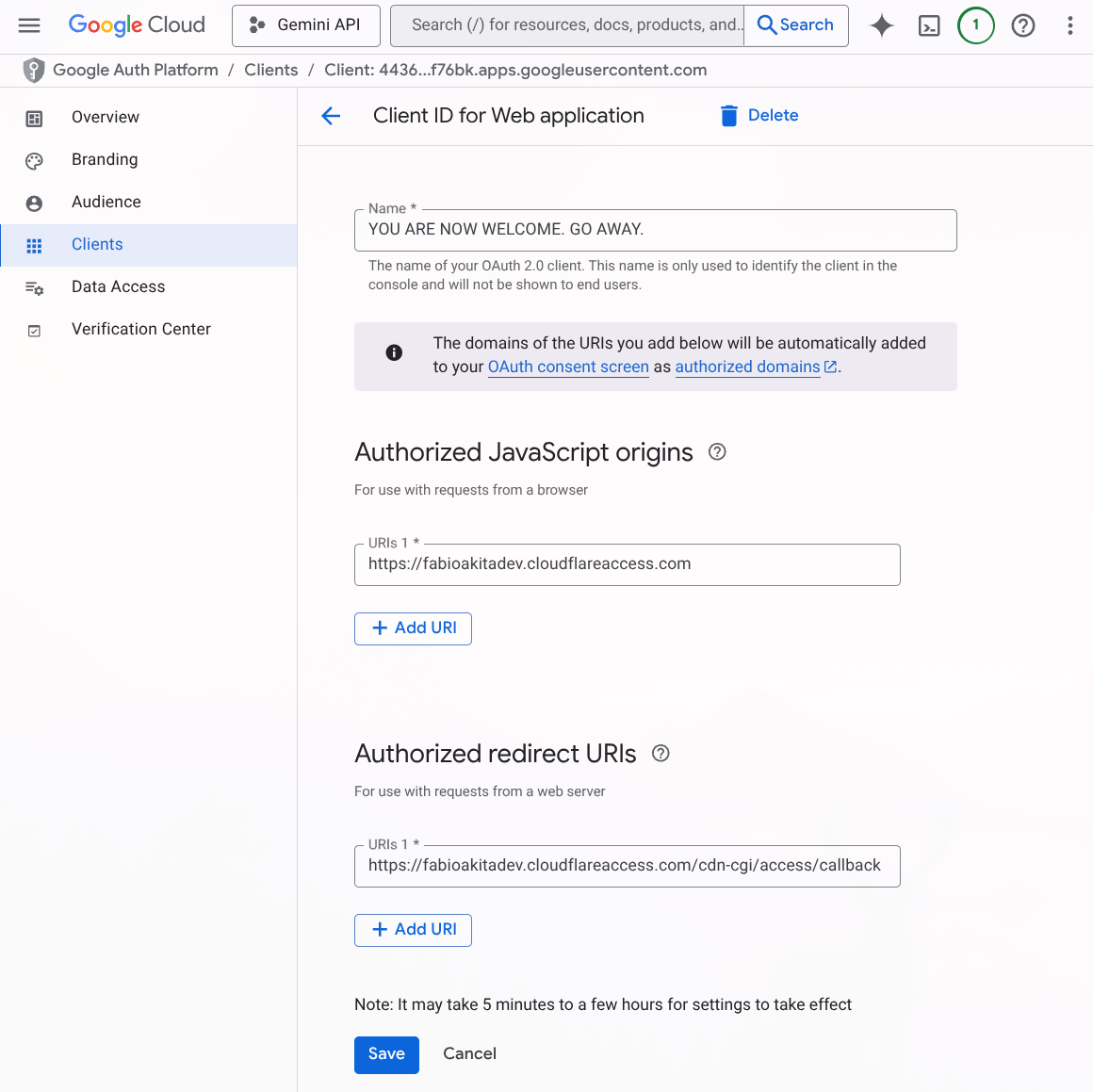Open Gemini AI assistant sparkle icon

882,25
